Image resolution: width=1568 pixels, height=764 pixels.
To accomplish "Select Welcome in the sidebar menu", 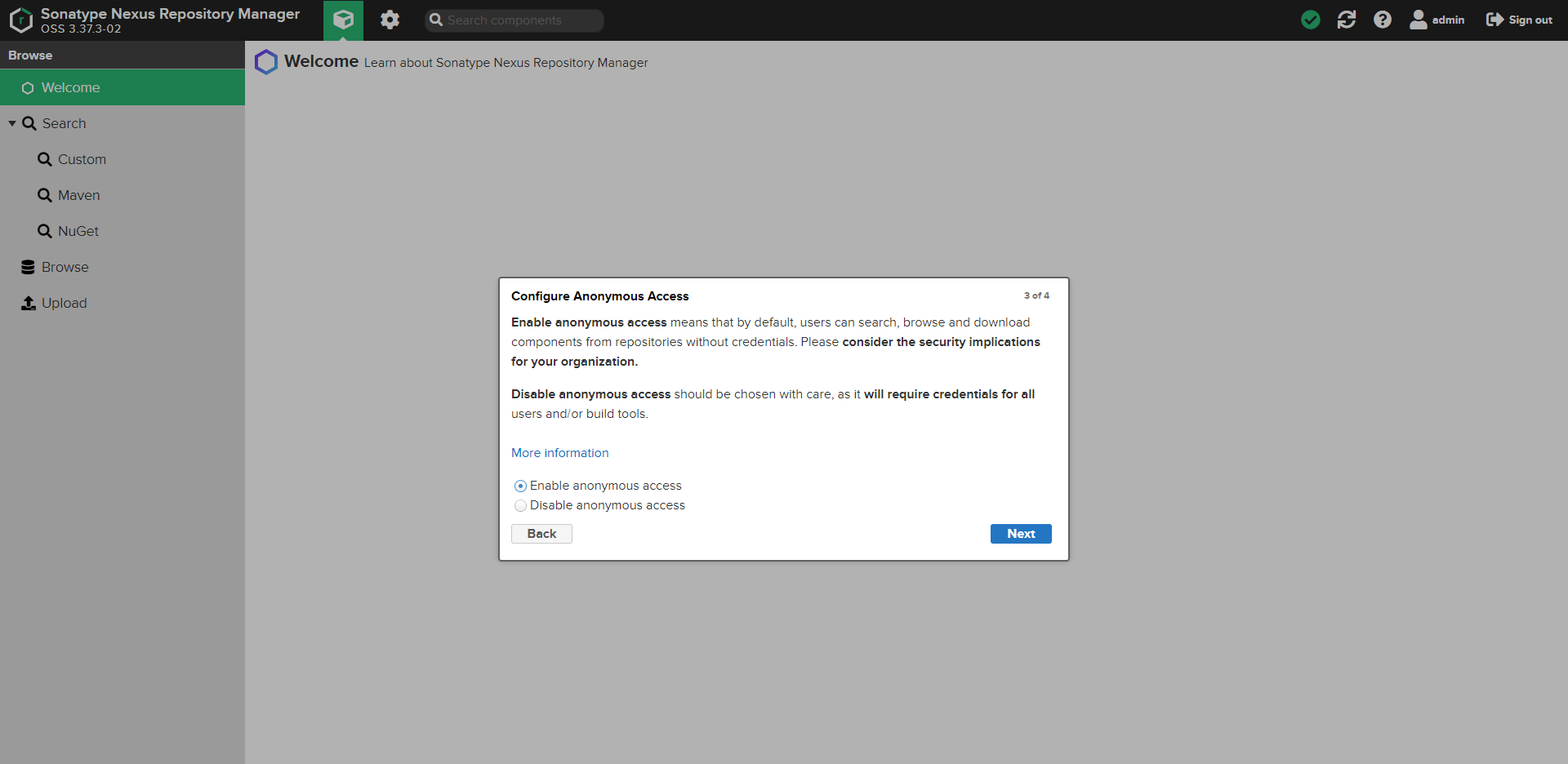I will pos(122,87).
